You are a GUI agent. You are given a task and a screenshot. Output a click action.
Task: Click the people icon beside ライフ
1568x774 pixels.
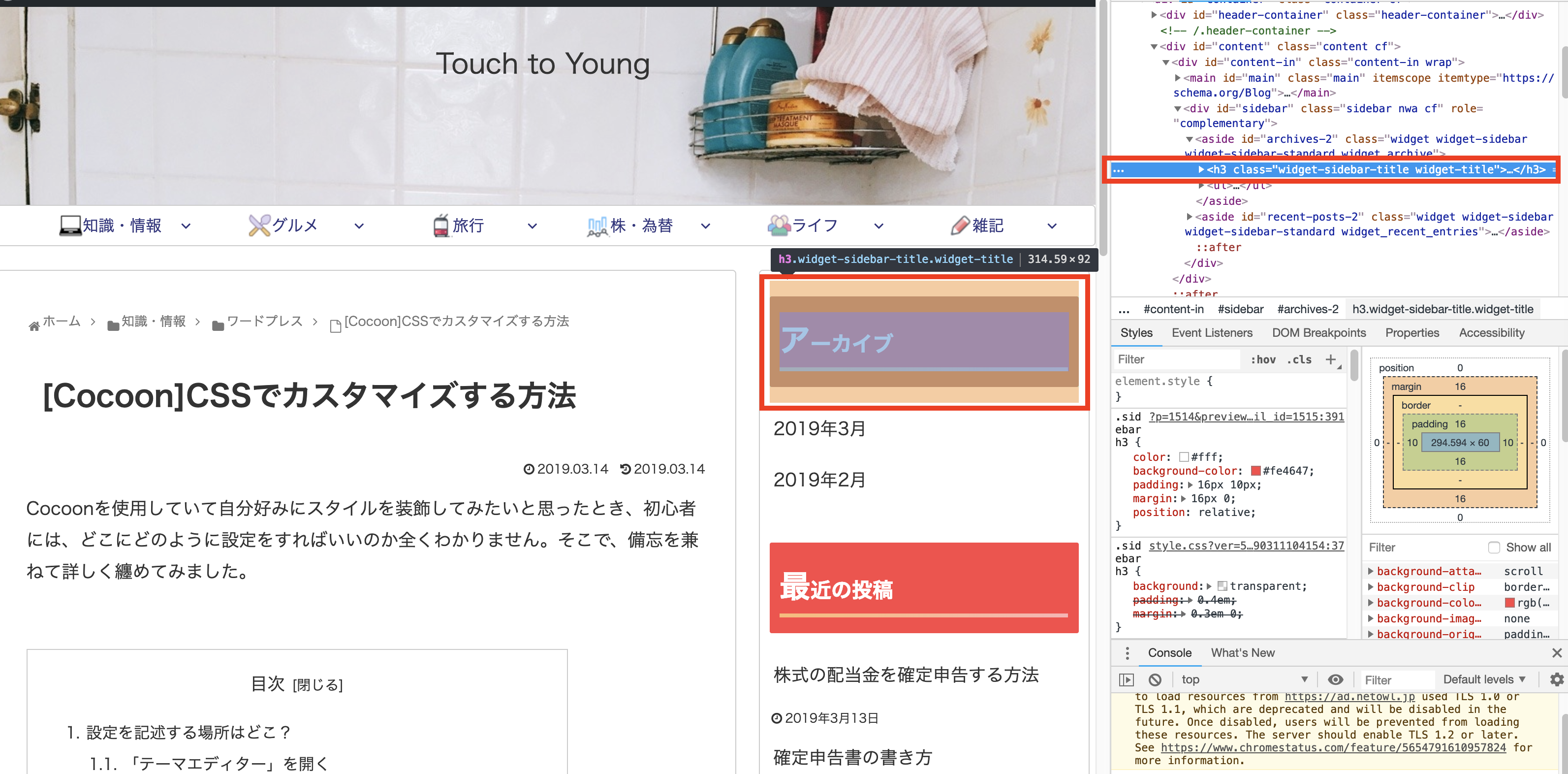coord(779,226)
